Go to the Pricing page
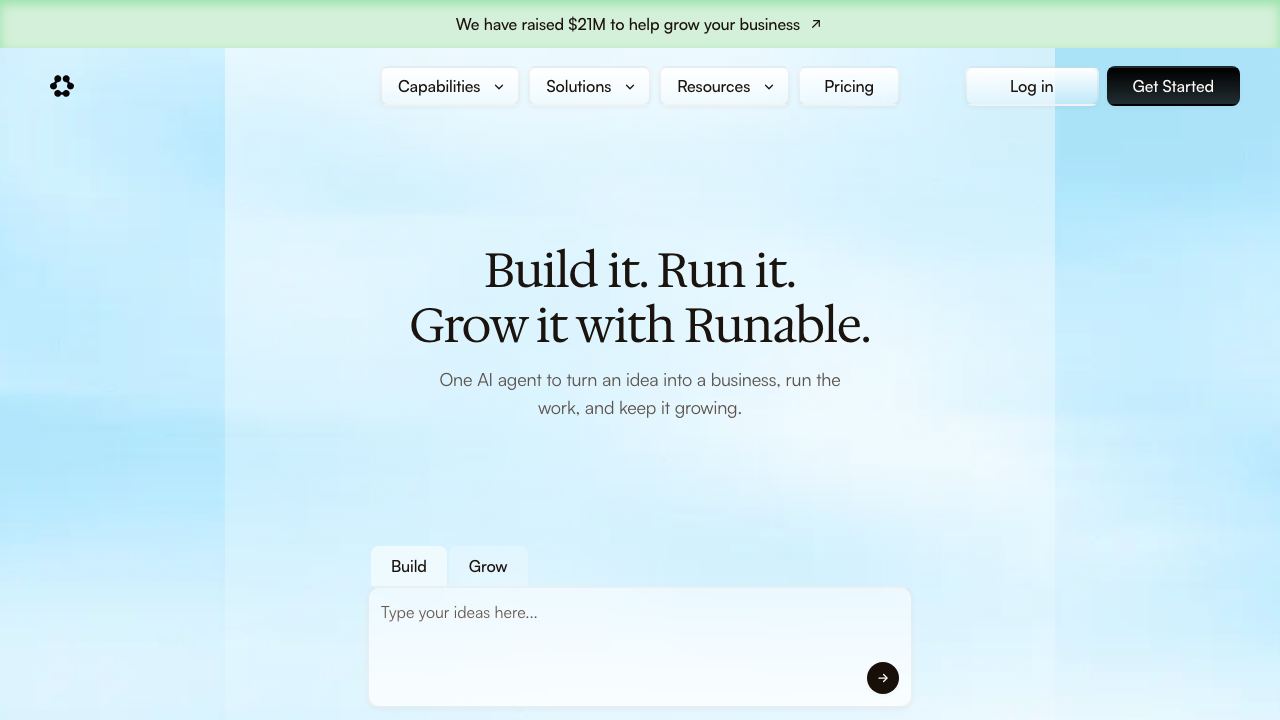This screenshot has width=1280, height=720. click(849, 86)
